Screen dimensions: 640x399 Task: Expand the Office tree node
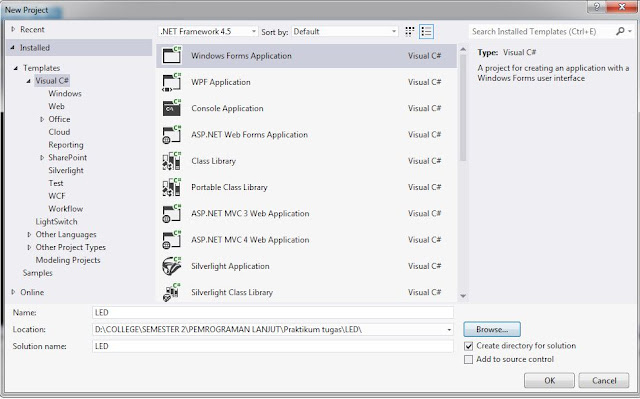42,119
